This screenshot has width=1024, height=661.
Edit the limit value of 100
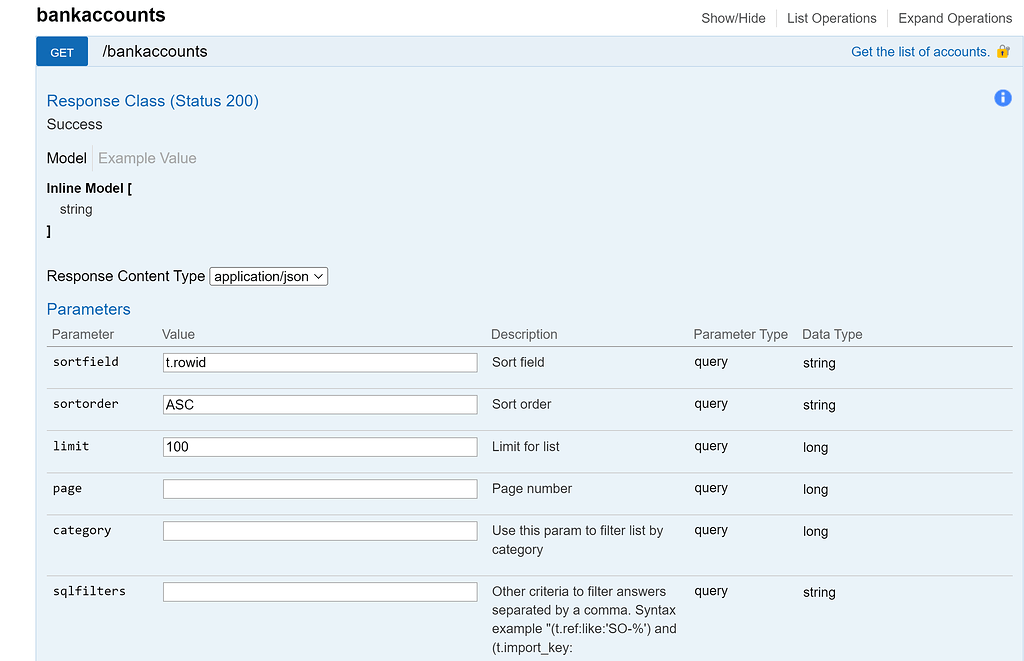tap(320, 446)
